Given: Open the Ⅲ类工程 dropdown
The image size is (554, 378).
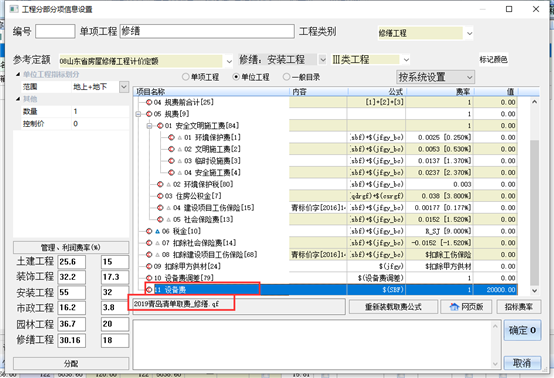Looking at the screenshot, I should click(406, 60).
